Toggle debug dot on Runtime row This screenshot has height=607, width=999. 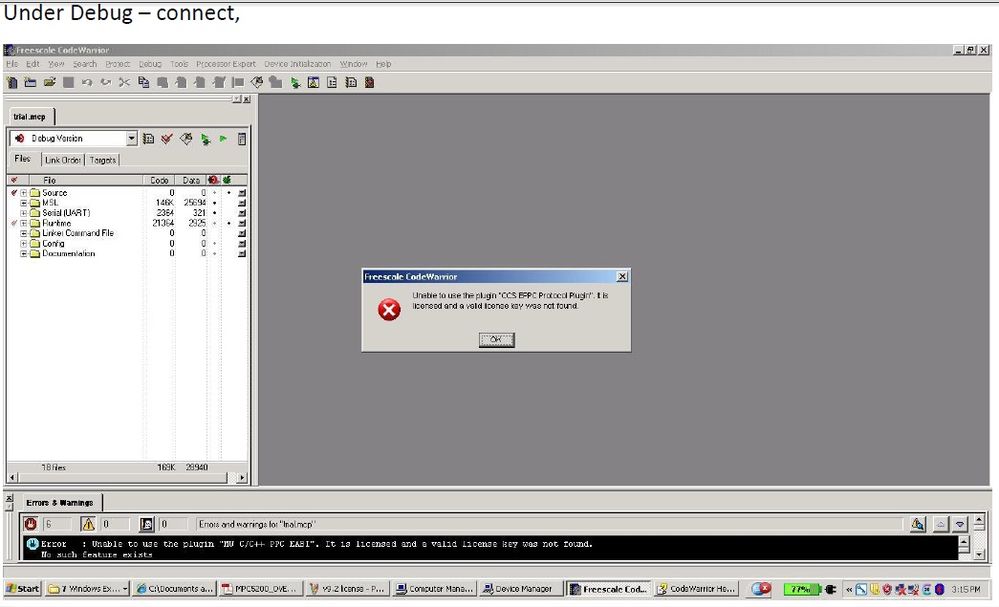pos(229,223)
